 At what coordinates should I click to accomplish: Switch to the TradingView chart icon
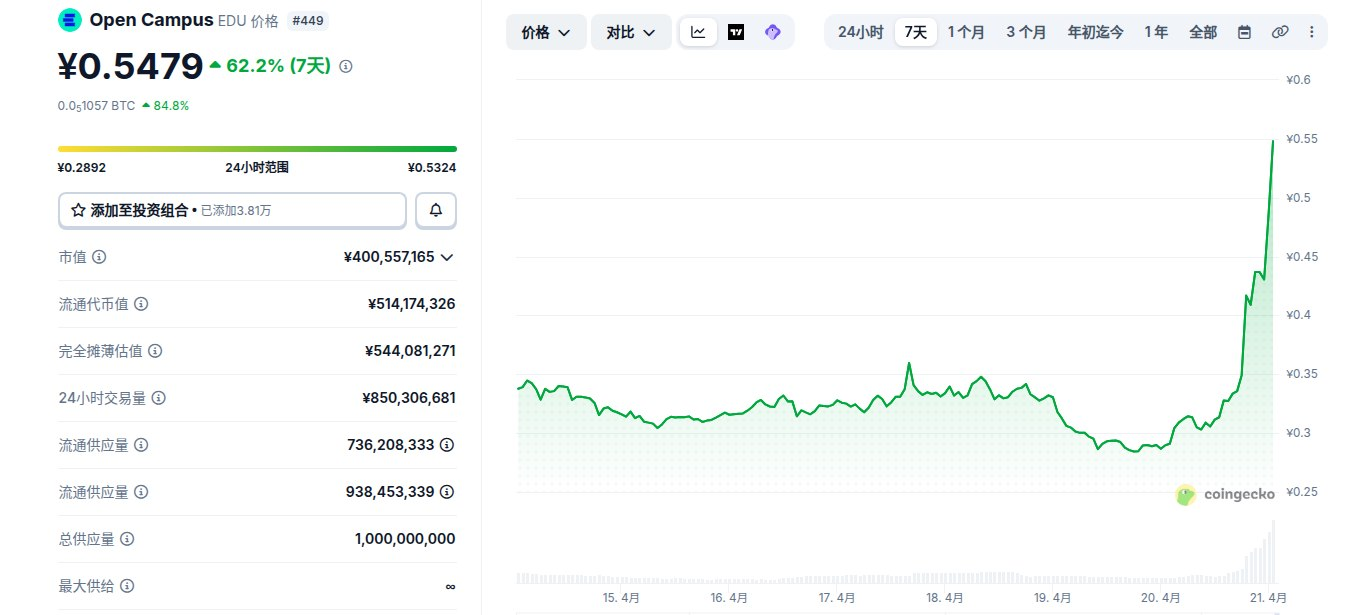click(x=736, y=32)
